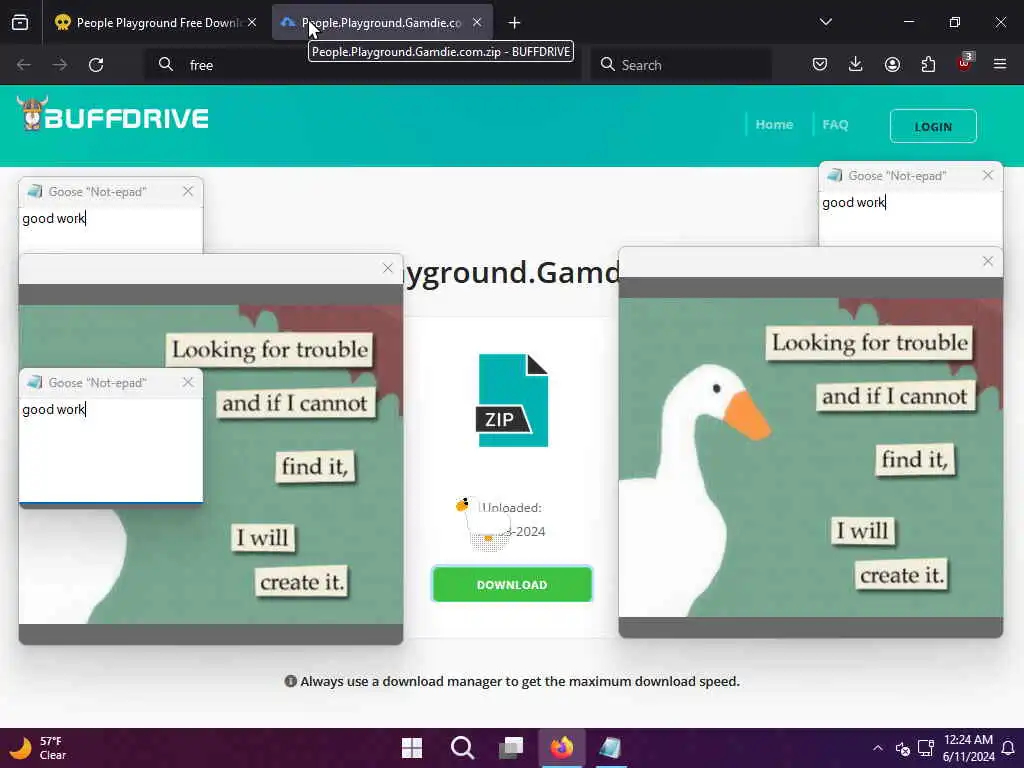Click the green DOWNLOAD button
The height and width of the screenshot is (768, 1024).
point(512,584)
